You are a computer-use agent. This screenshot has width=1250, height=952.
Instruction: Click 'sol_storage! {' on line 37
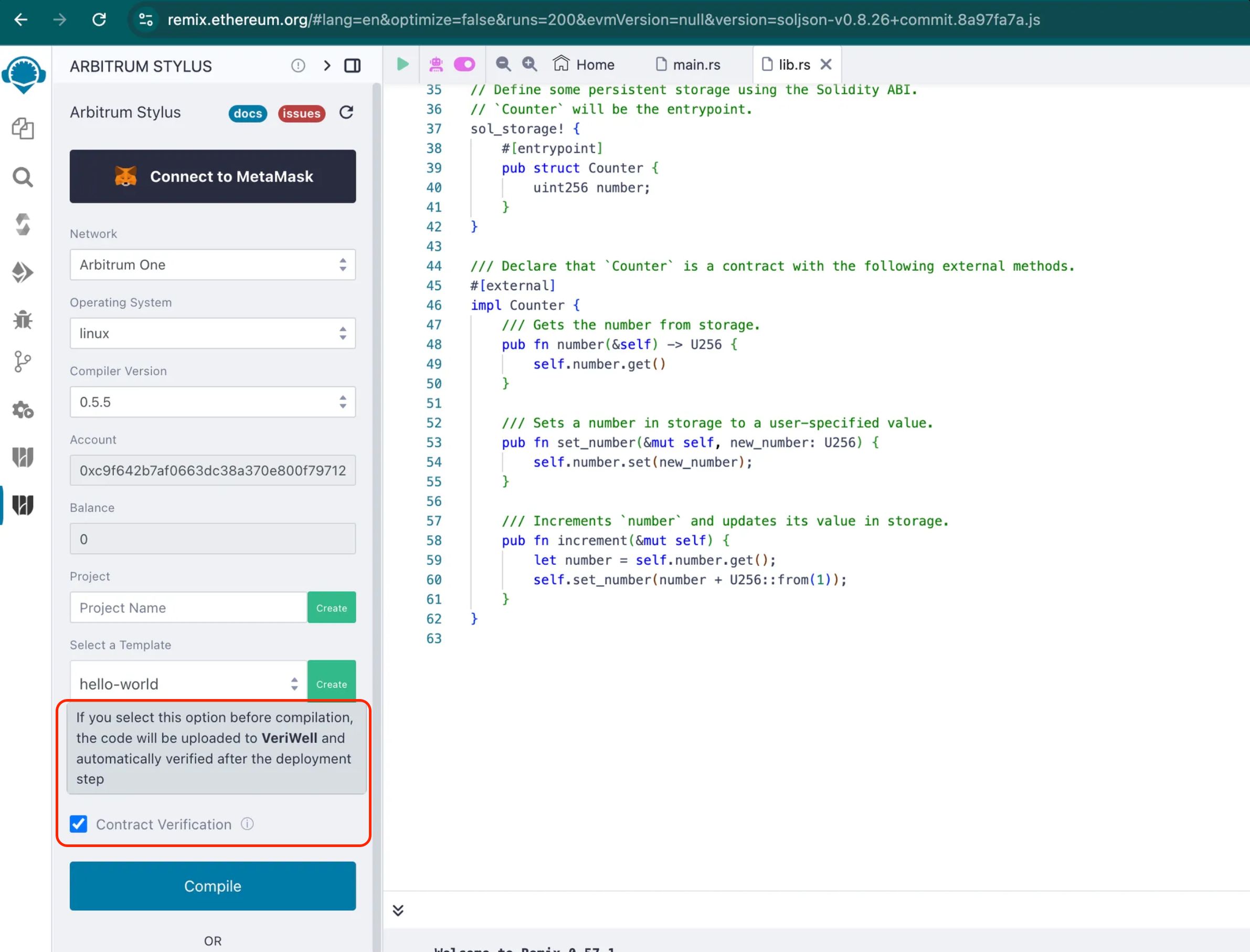(525, 129)
